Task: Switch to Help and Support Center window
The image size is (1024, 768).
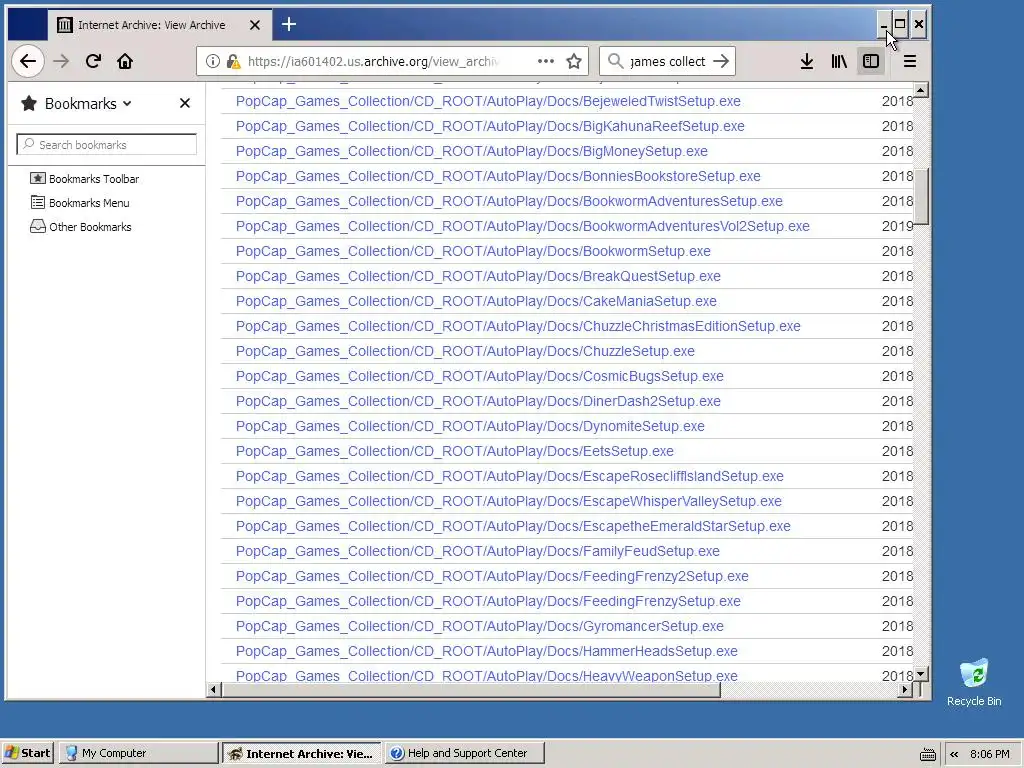Action: [x=464, y=753]
